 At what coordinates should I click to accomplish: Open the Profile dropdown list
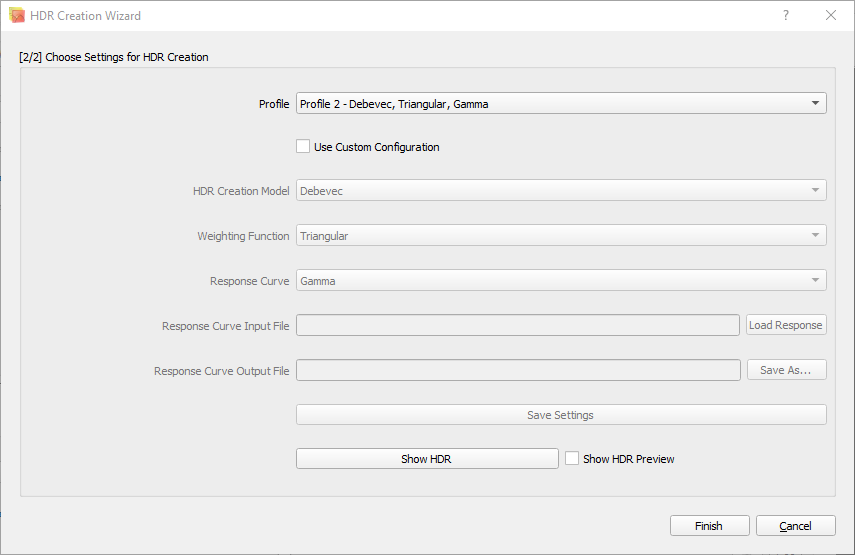[560, 103]
